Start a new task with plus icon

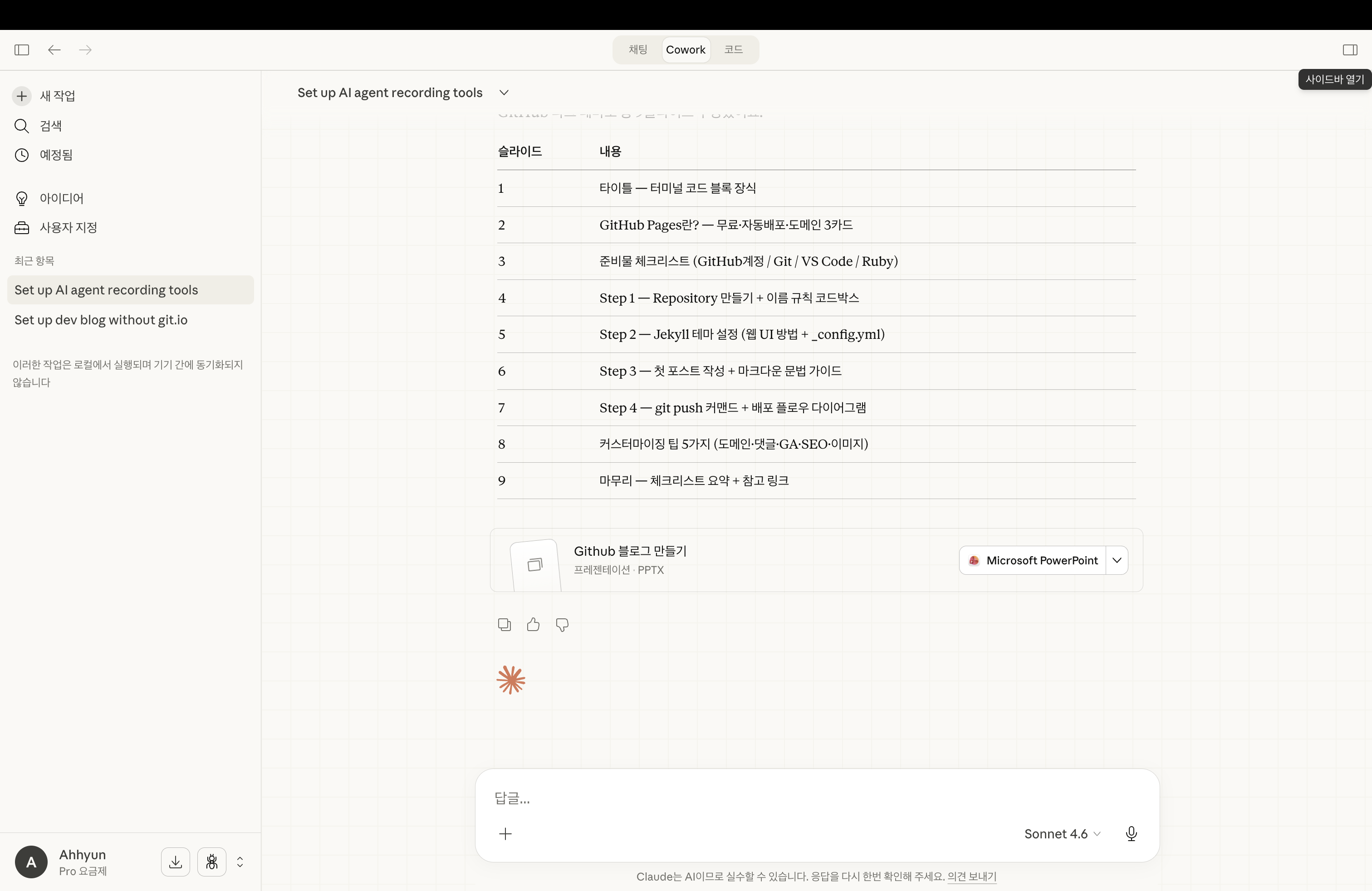[22, 96]
